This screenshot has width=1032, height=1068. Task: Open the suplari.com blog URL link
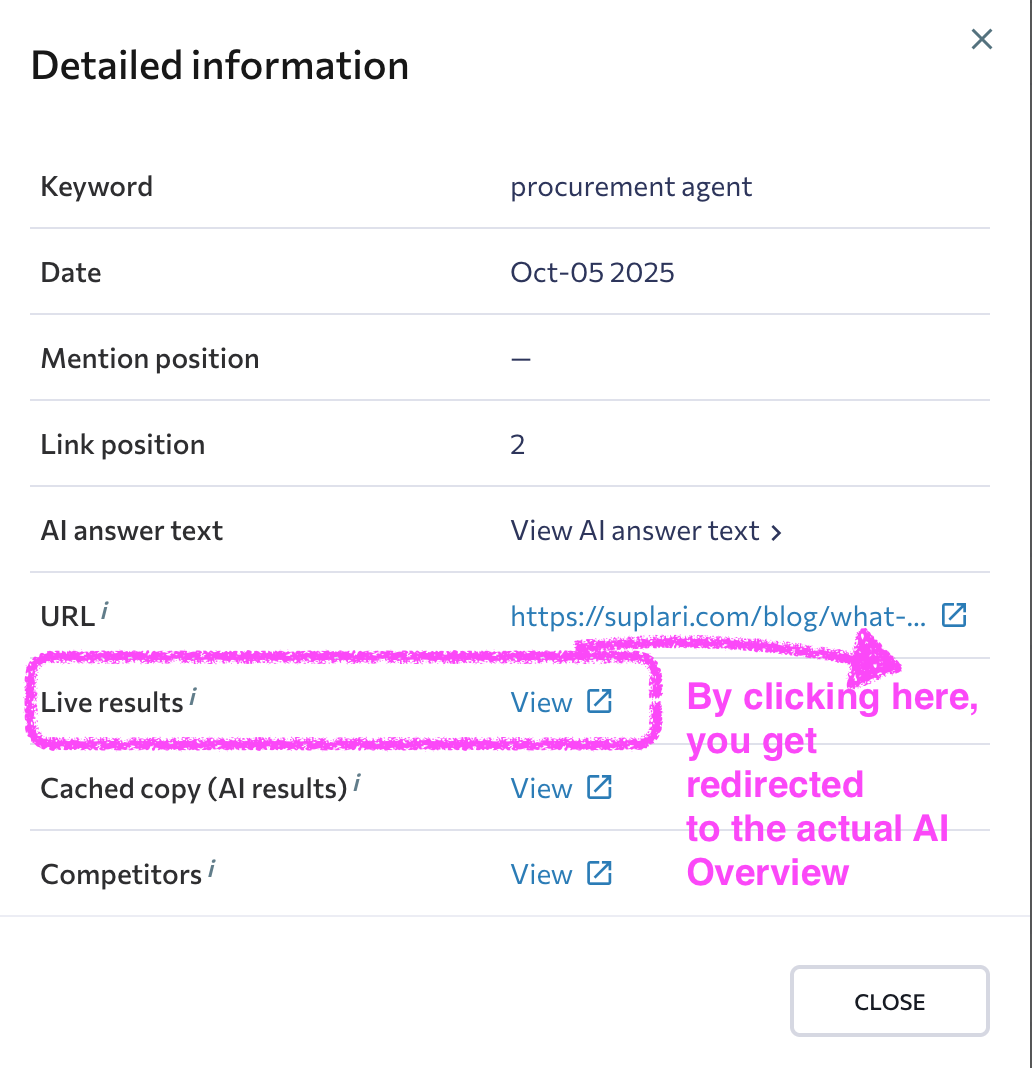point(718,616)
